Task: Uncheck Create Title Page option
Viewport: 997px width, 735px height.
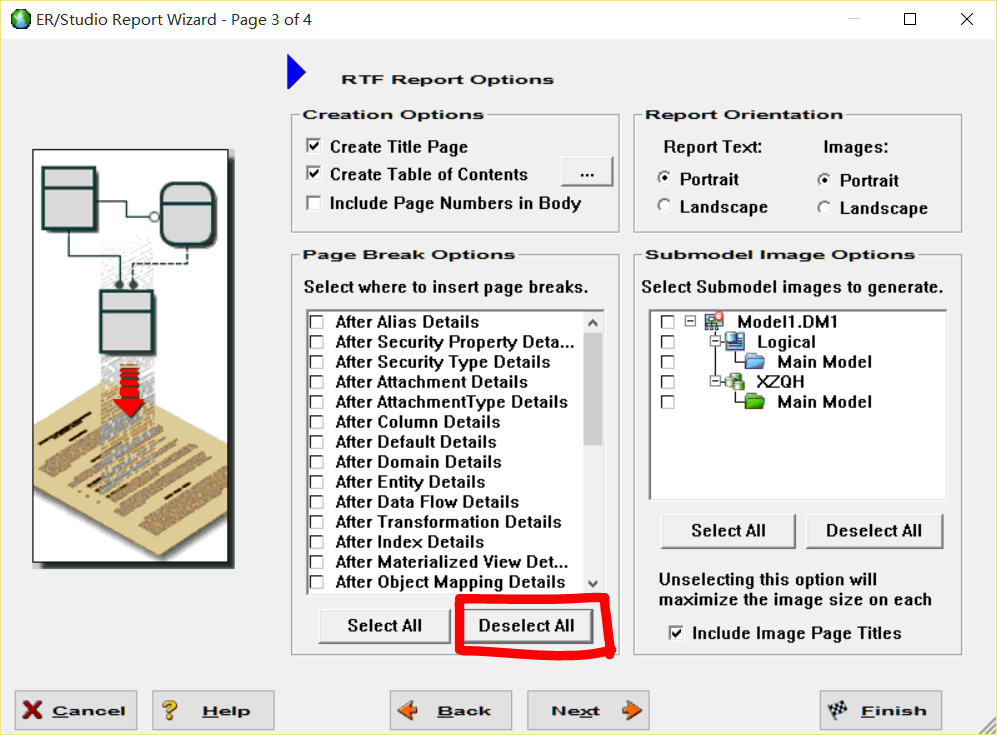Action: [x=314, y=147]
